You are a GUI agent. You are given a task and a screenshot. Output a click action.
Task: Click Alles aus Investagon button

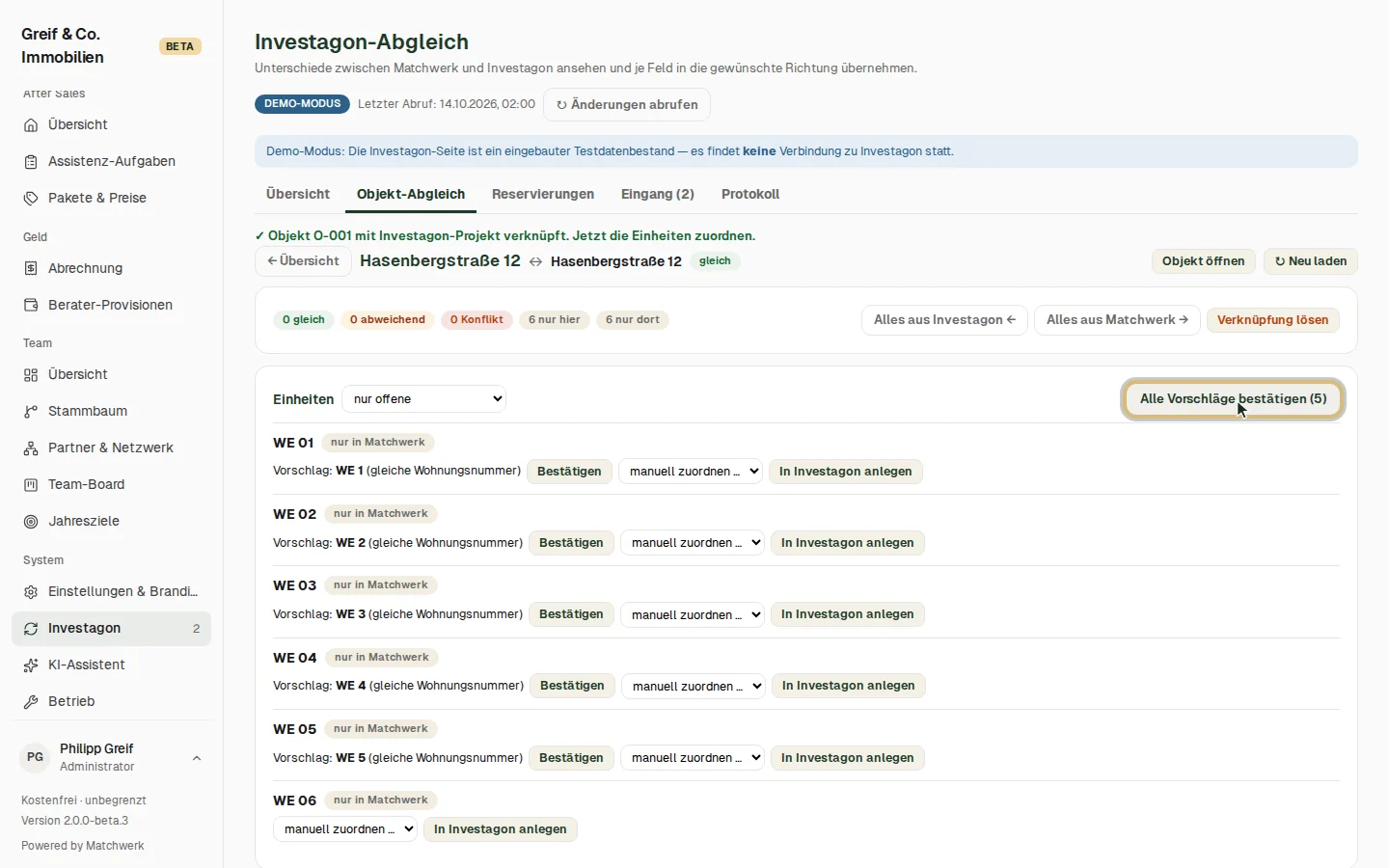point(944,320)
